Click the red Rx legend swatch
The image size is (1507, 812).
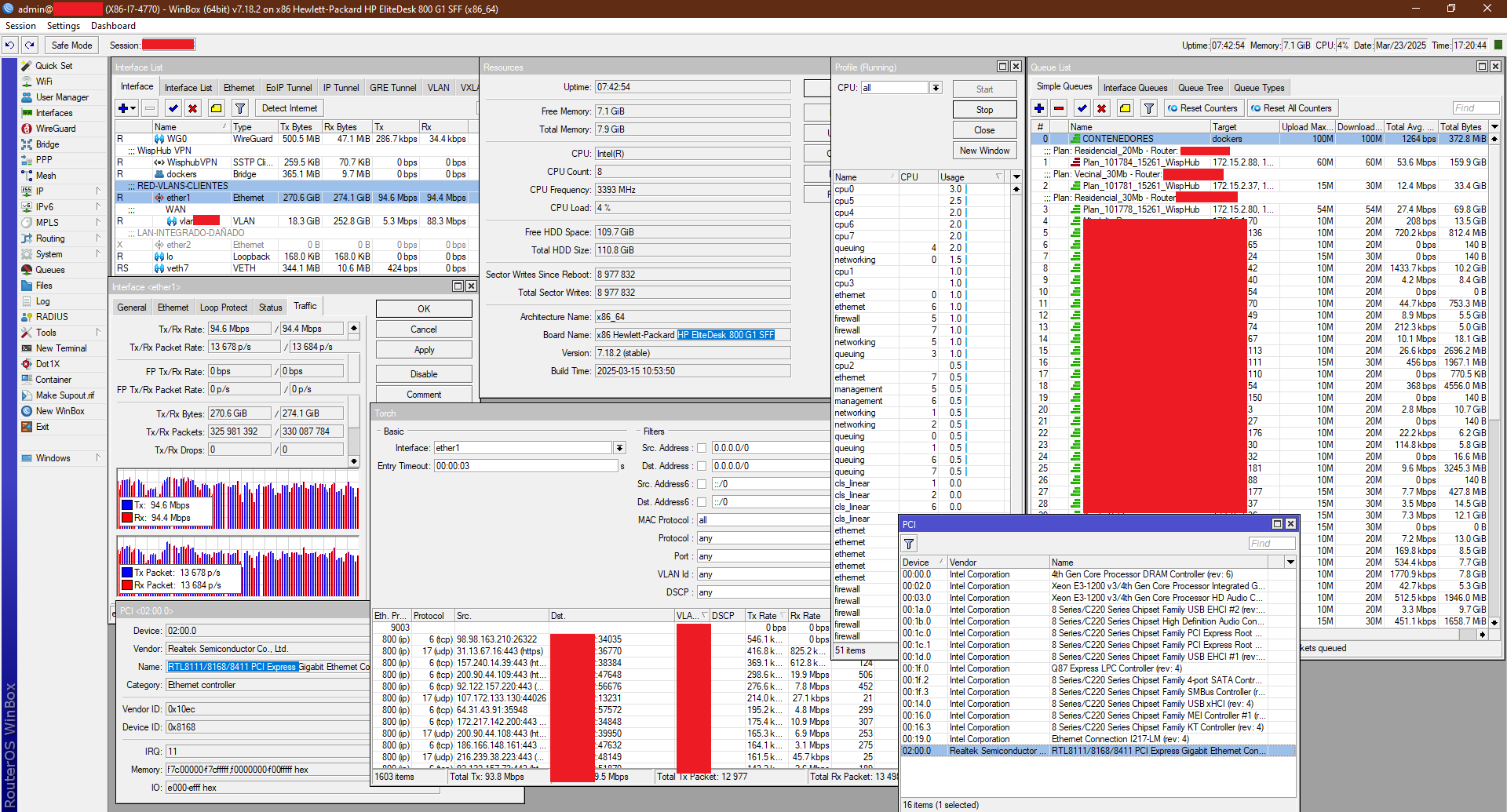126,518
